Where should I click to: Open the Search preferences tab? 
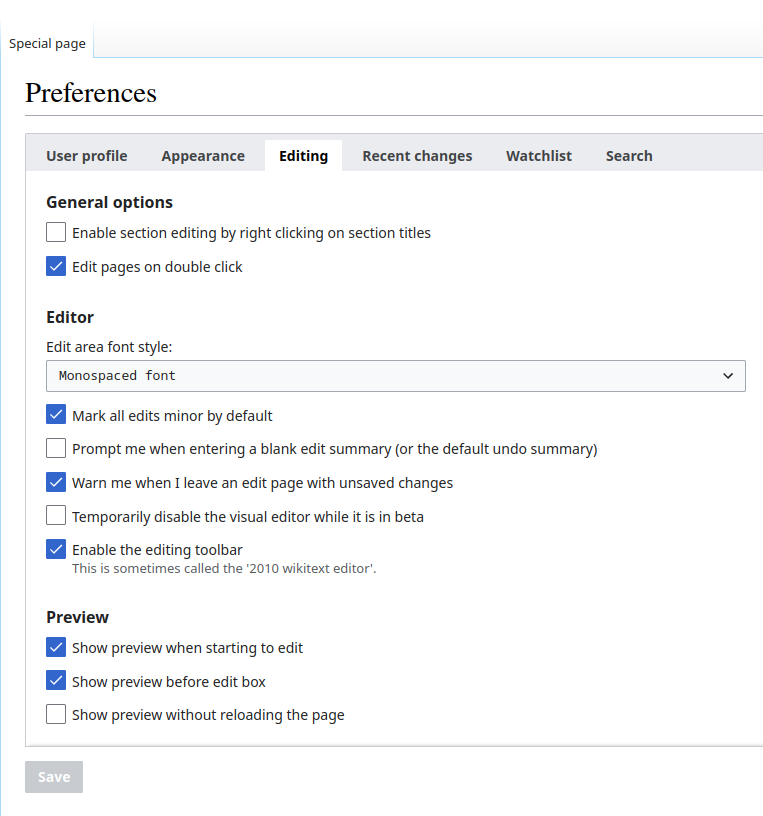[x=629, y=156]
